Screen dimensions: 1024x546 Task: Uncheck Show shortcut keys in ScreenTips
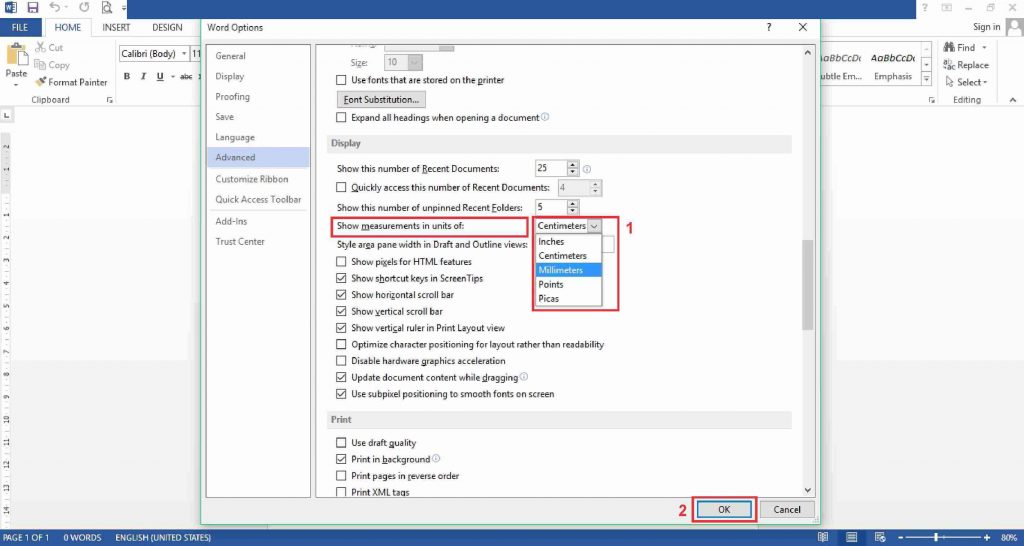tap(341, 278)
